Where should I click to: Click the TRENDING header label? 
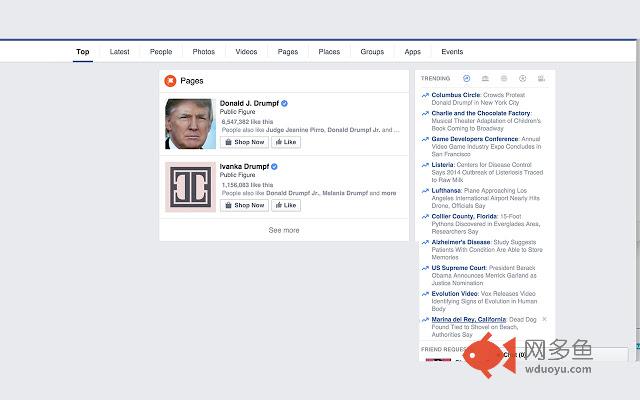pos(436,78)
